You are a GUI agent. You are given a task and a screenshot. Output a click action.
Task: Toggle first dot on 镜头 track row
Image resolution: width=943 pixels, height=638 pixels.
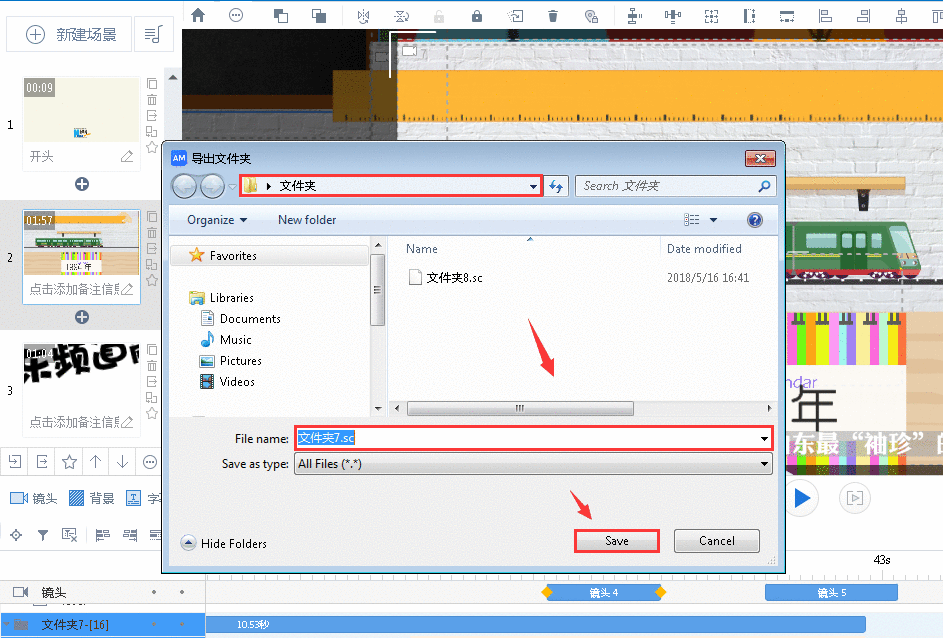pyautogui.click(x=154, y=593)
